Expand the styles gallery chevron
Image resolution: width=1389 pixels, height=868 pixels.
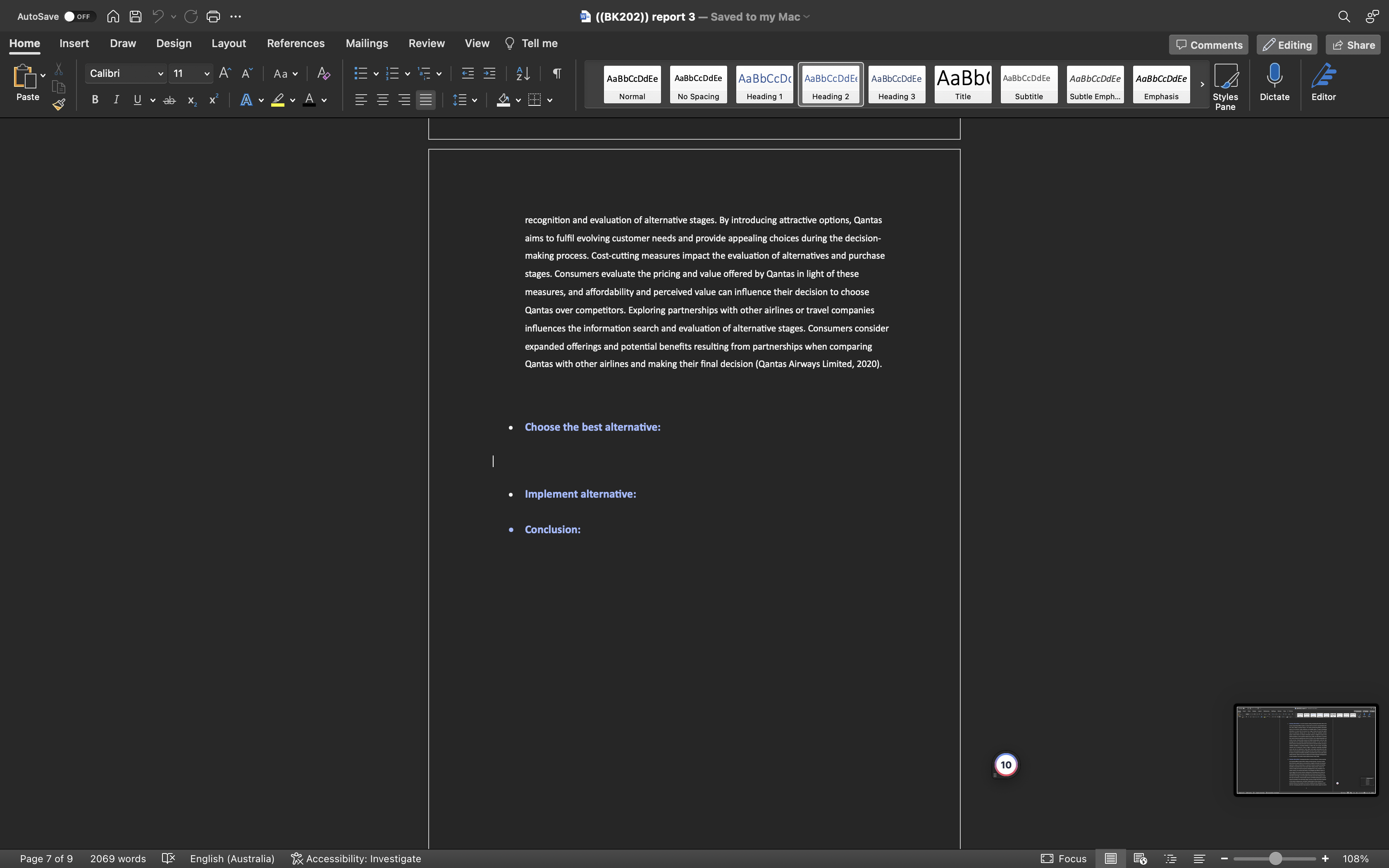click(1202, 84)
